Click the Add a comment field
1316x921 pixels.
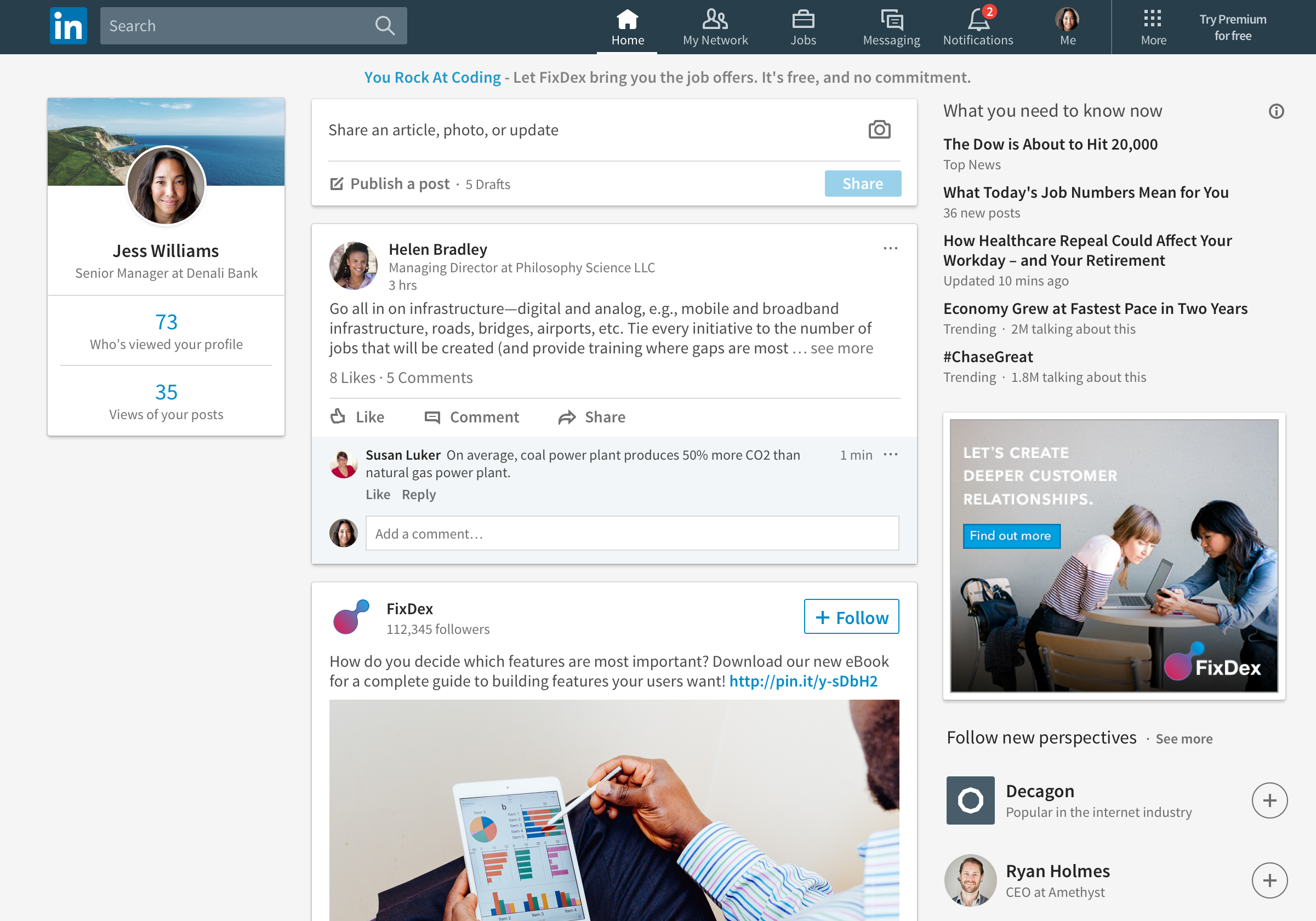(x=630, y=533)
